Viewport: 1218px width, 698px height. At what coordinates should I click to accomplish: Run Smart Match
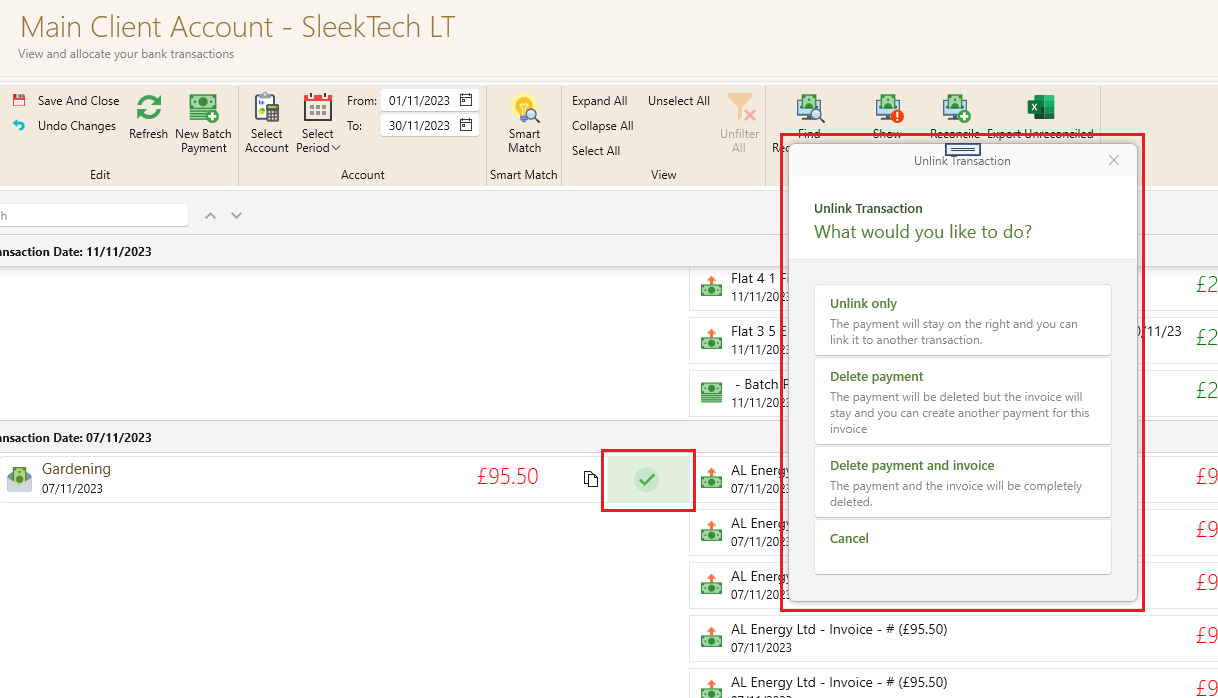[x=524, y=124]
